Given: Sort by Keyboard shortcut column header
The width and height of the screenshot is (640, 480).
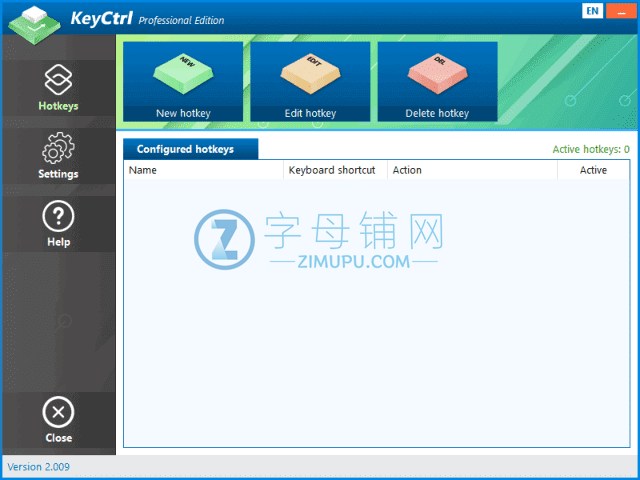Looking at the screenshot, I should pos(335,170).
